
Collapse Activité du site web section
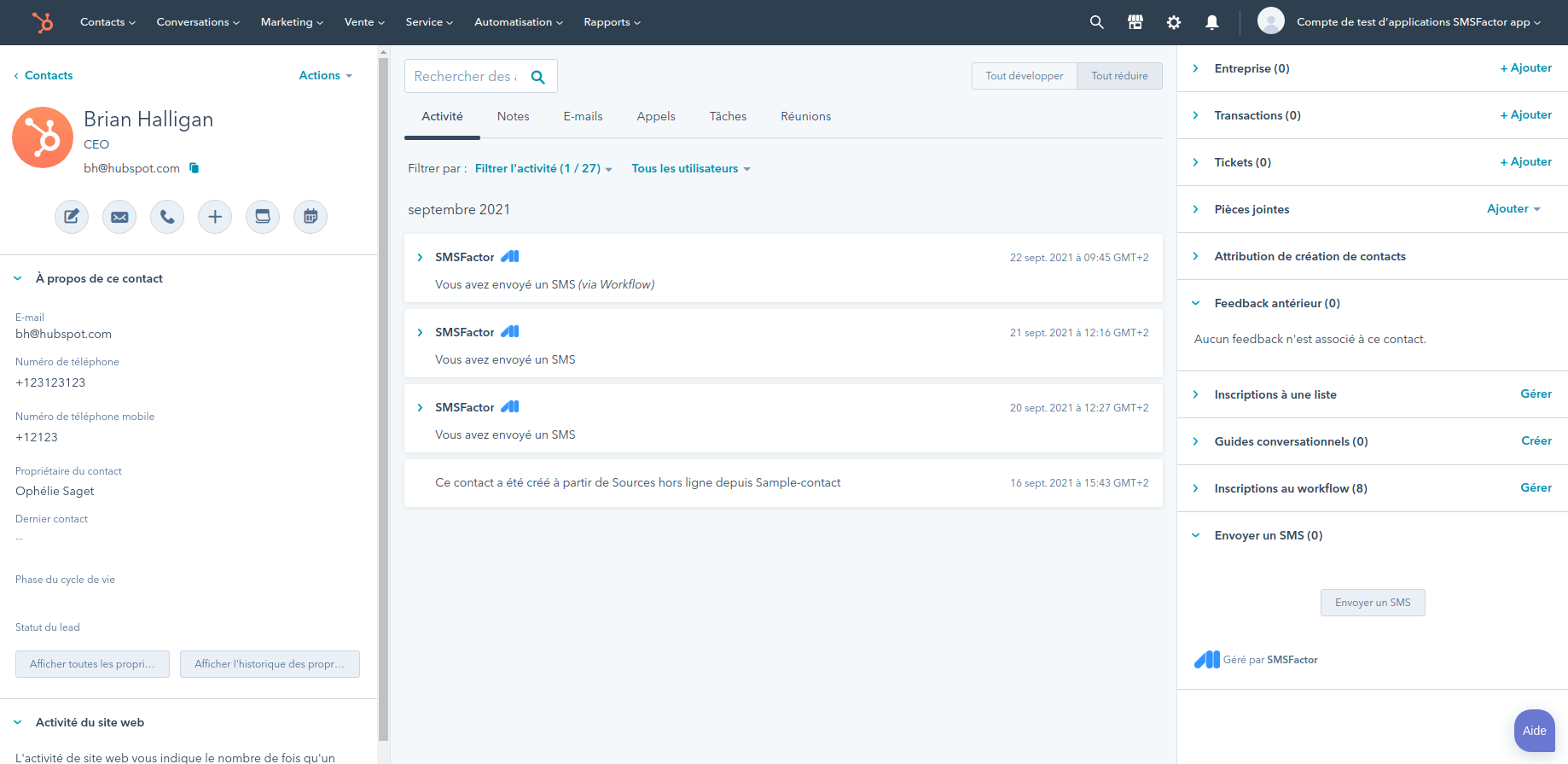point(18,722)
